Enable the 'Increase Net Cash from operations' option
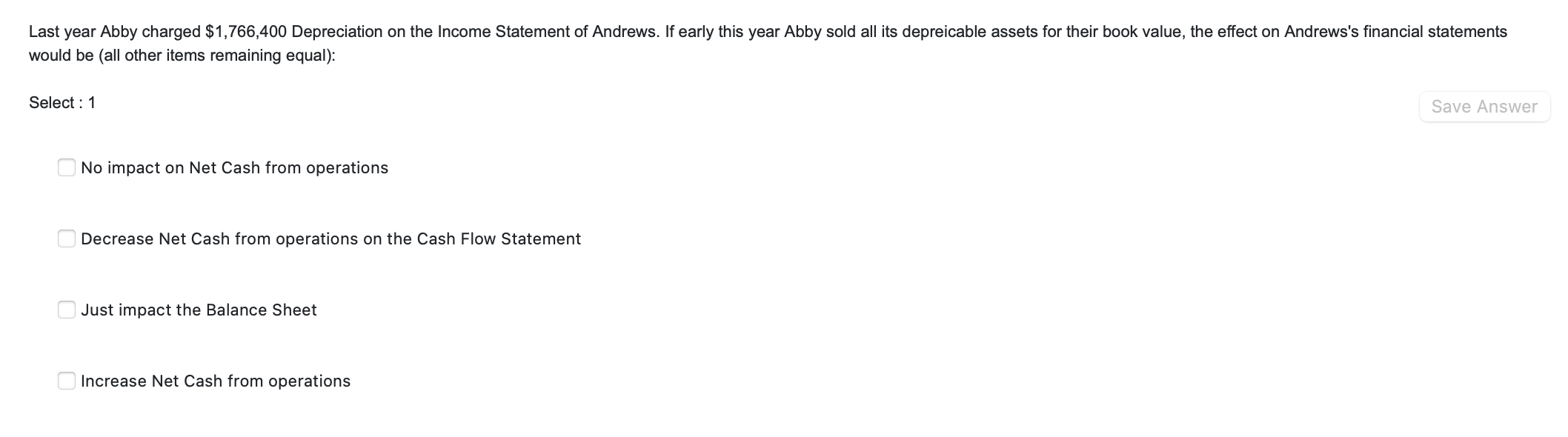 pos(67,381)
